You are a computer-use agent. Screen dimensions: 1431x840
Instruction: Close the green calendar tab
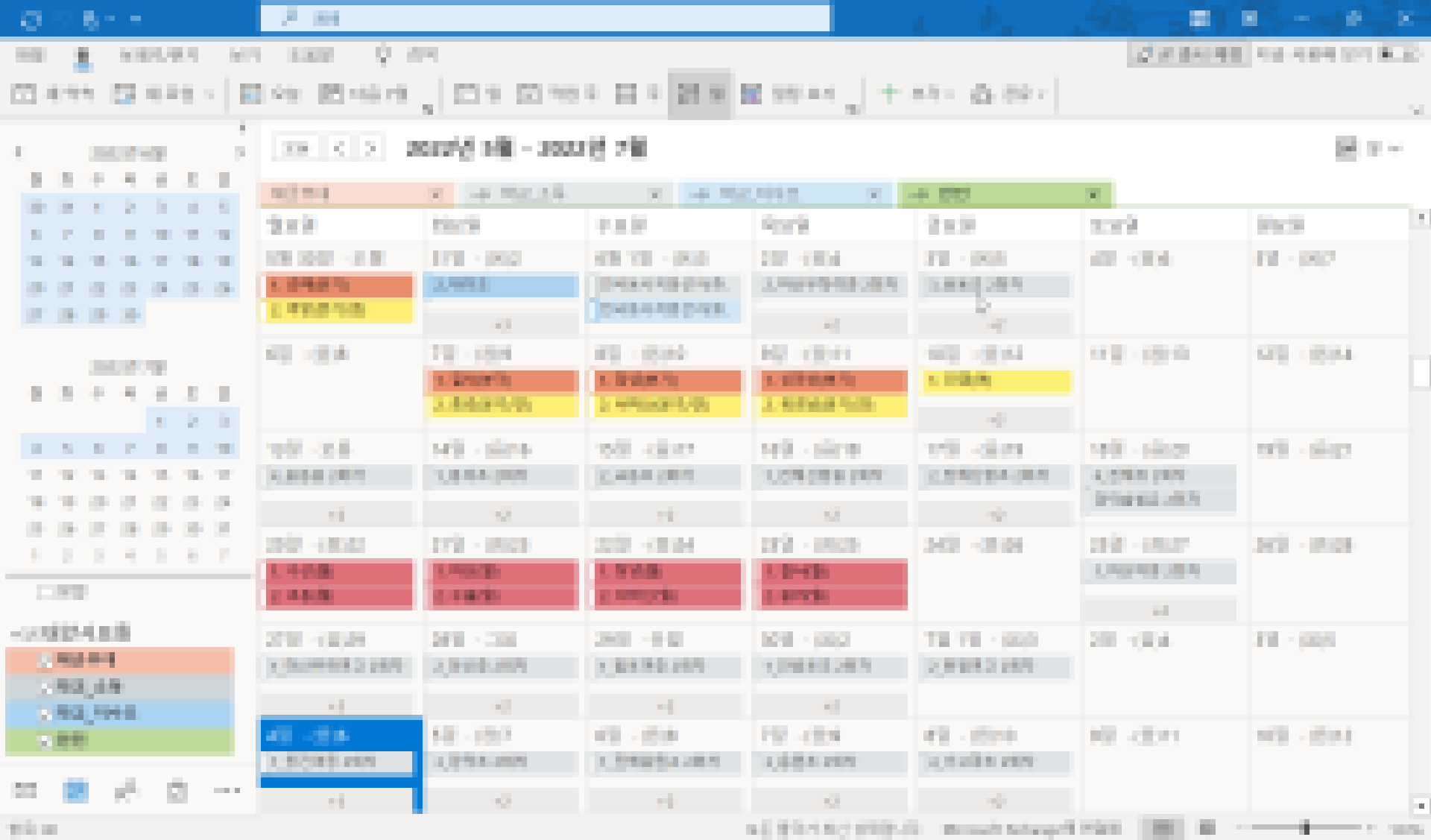[1093, 195]
